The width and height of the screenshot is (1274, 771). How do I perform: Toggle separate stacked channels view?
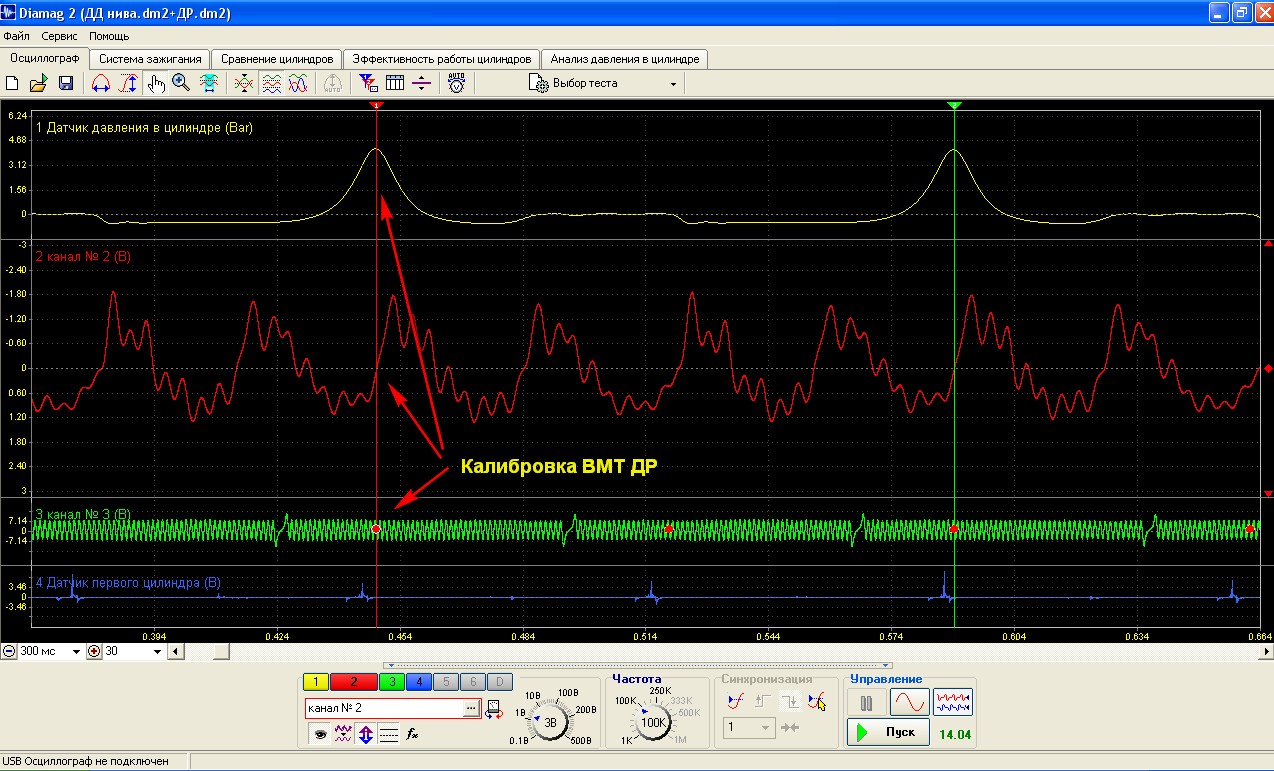tap(271, 84)
